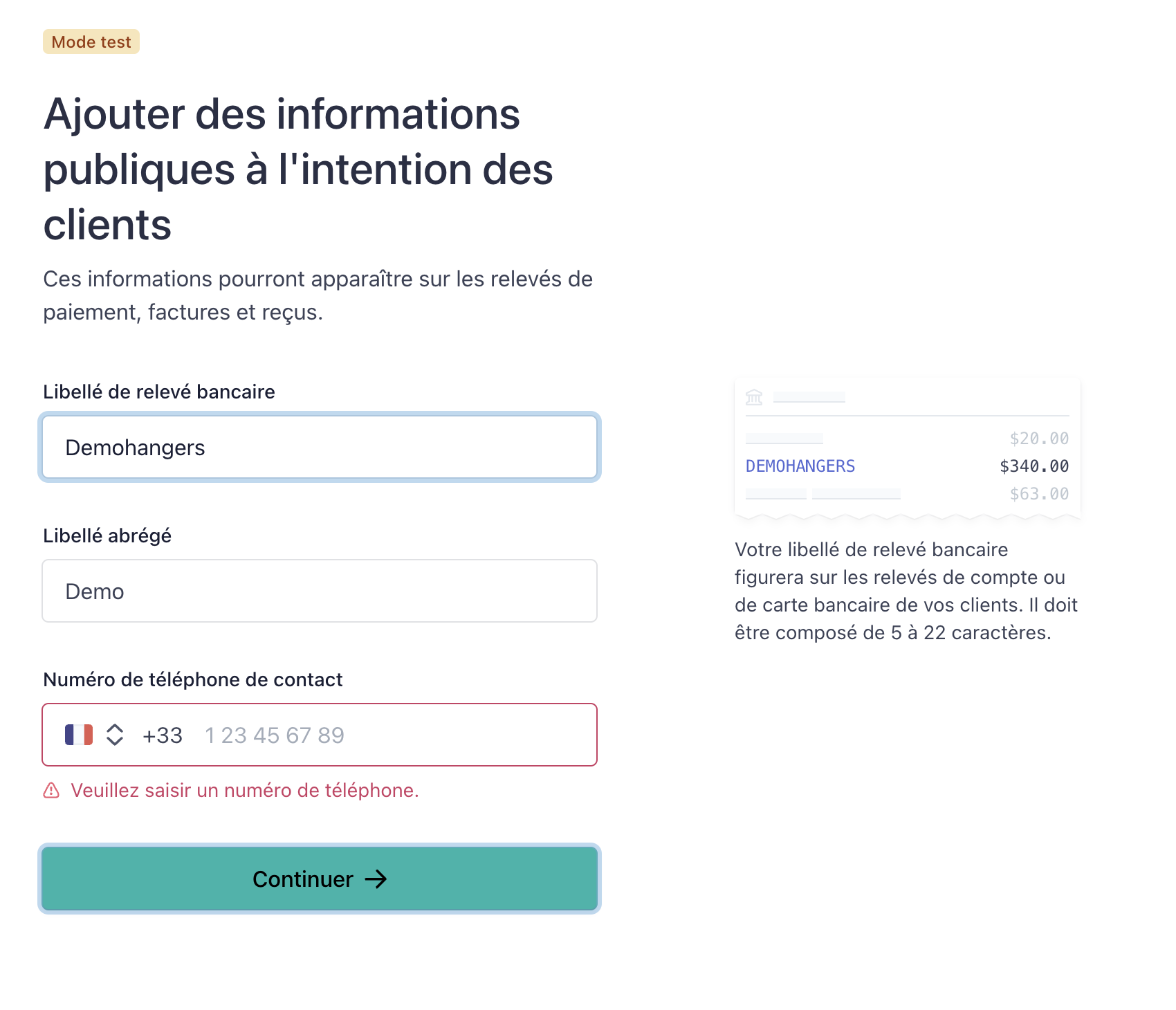Screen dimensions: 1176x1010
Task: Click the warning triangle error icon
Action: click(x=51, y=790)
